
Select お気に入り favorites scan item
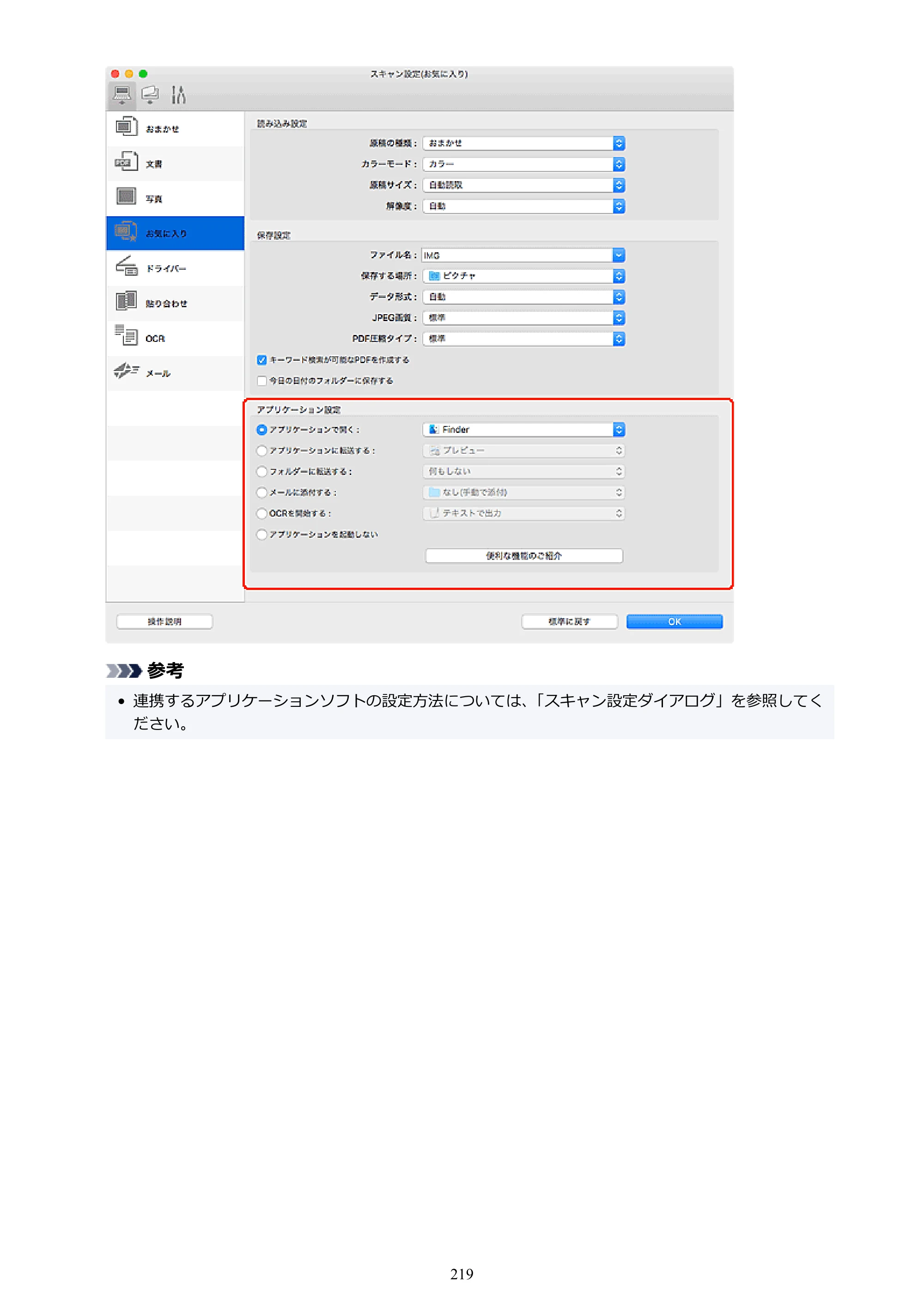click(176, 233)
